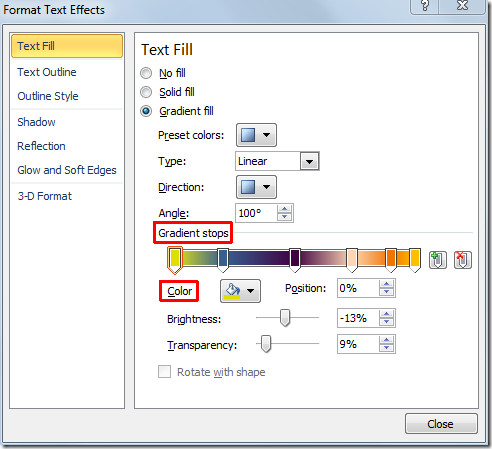Click the Brightness slider handle
The height and width of the screenshot is (449, 492).
click(285, 318)
